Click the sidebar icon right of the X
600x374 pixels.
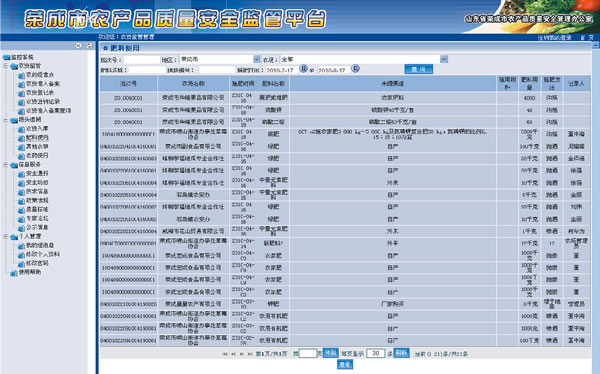click(89, 46)
